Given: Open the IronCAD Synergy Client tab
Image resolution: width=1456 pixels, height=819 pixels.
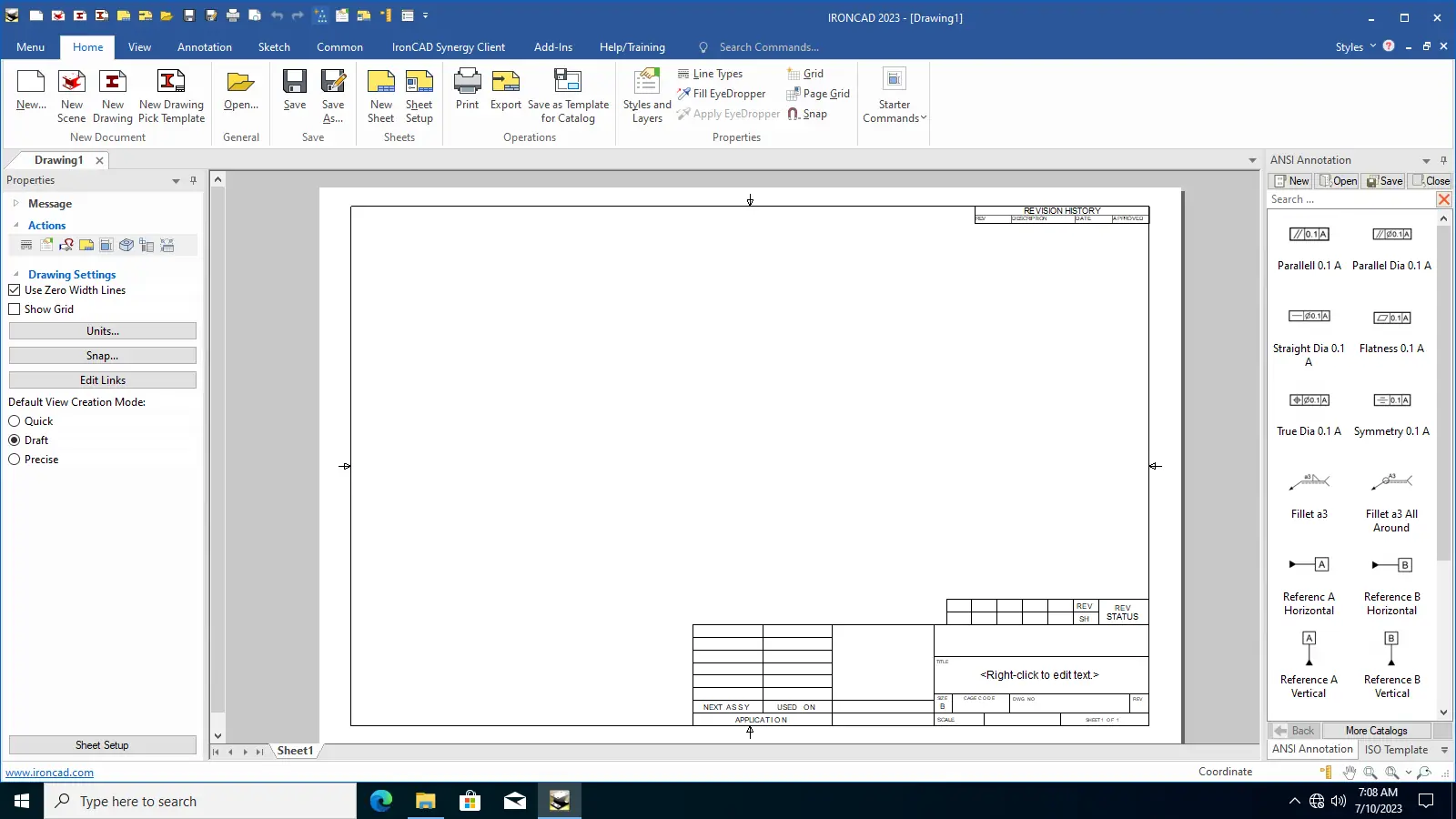Looking at the screenshot, I should [448, 47].
